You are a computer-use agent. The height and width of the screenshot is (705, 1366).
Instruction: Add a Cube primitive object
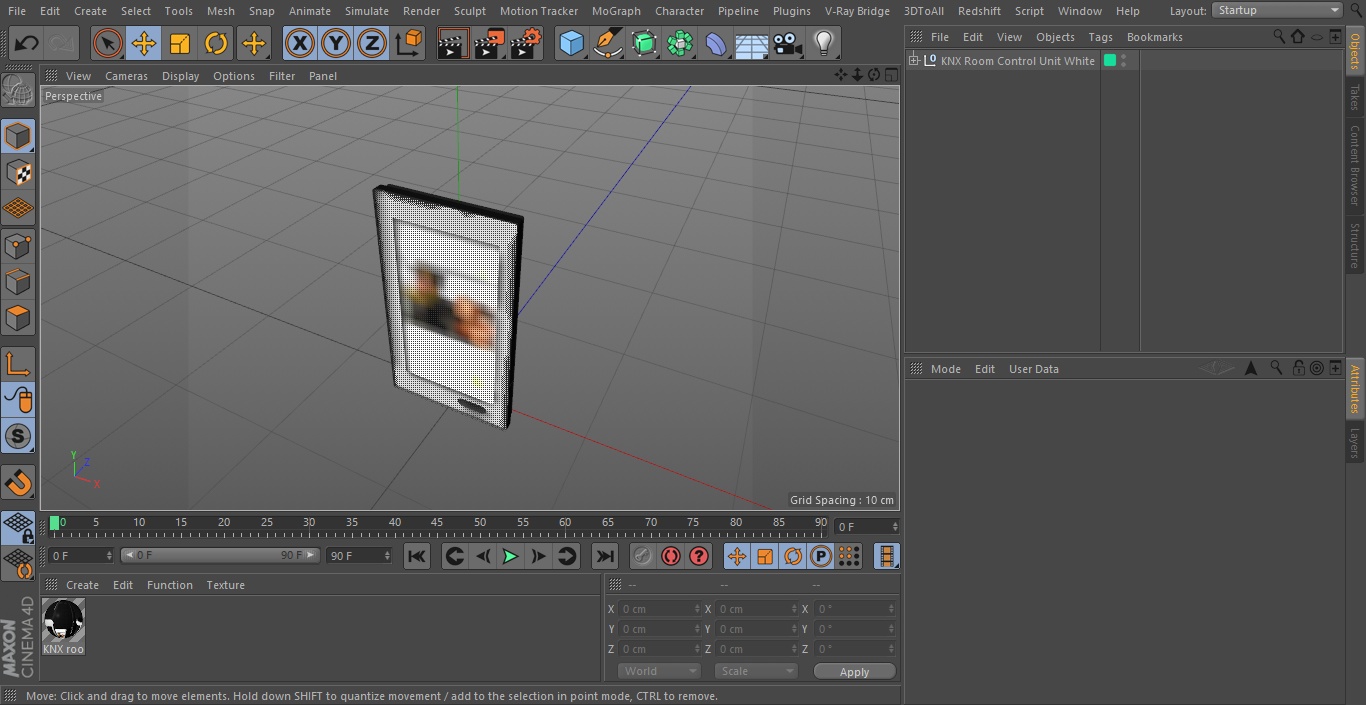571,43
